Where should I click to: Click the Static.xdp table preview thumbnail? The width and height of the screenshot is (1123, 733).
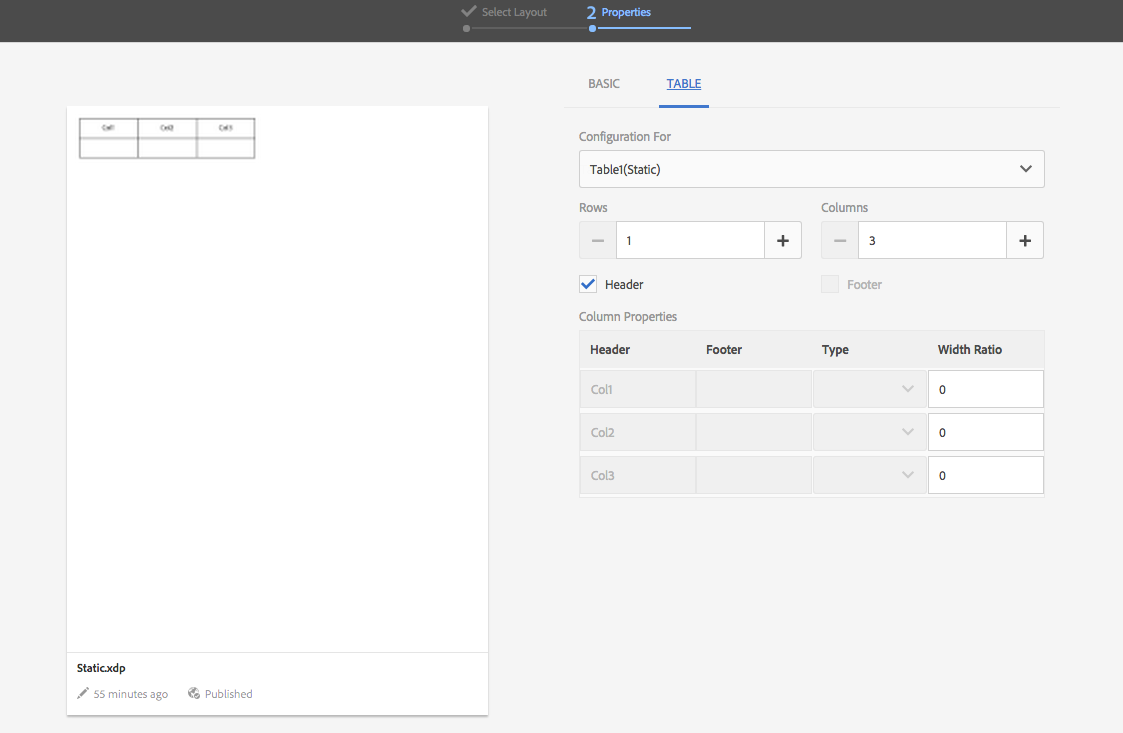(166, 138)
